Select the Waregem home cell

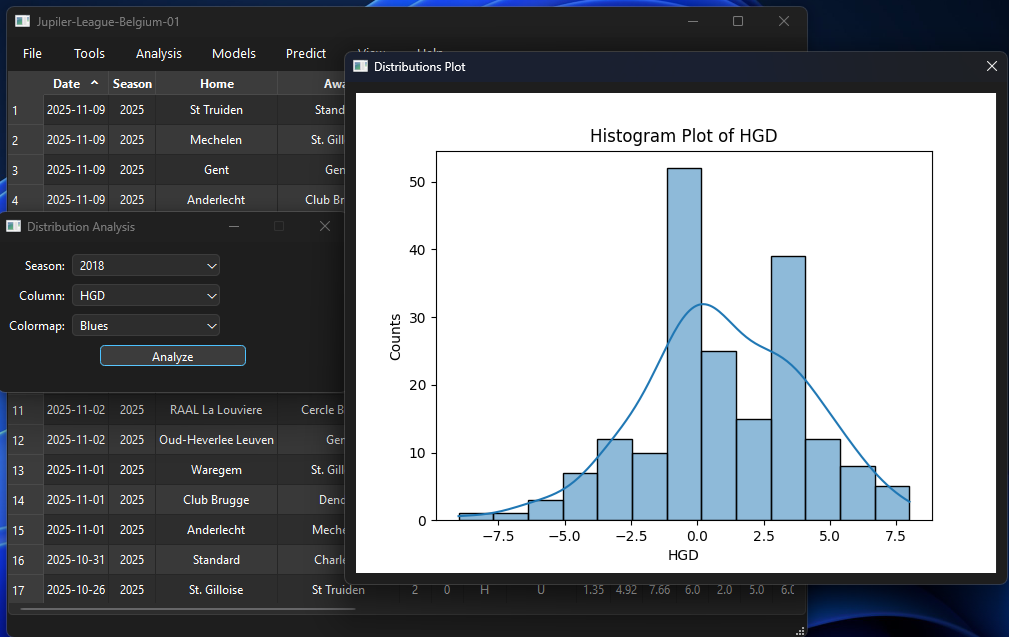(216, 470)
